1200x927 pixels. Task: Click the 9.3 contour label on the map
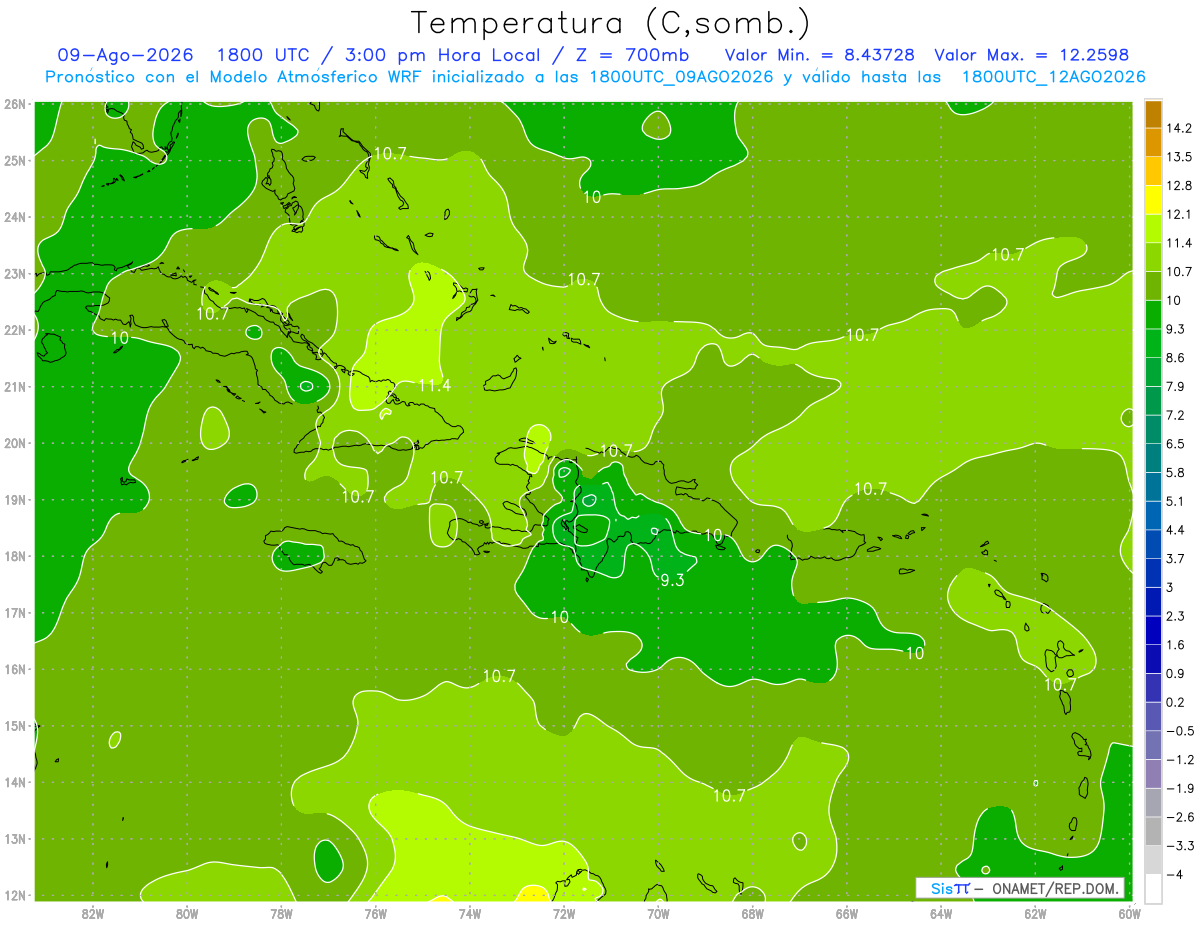pos(672,579)
